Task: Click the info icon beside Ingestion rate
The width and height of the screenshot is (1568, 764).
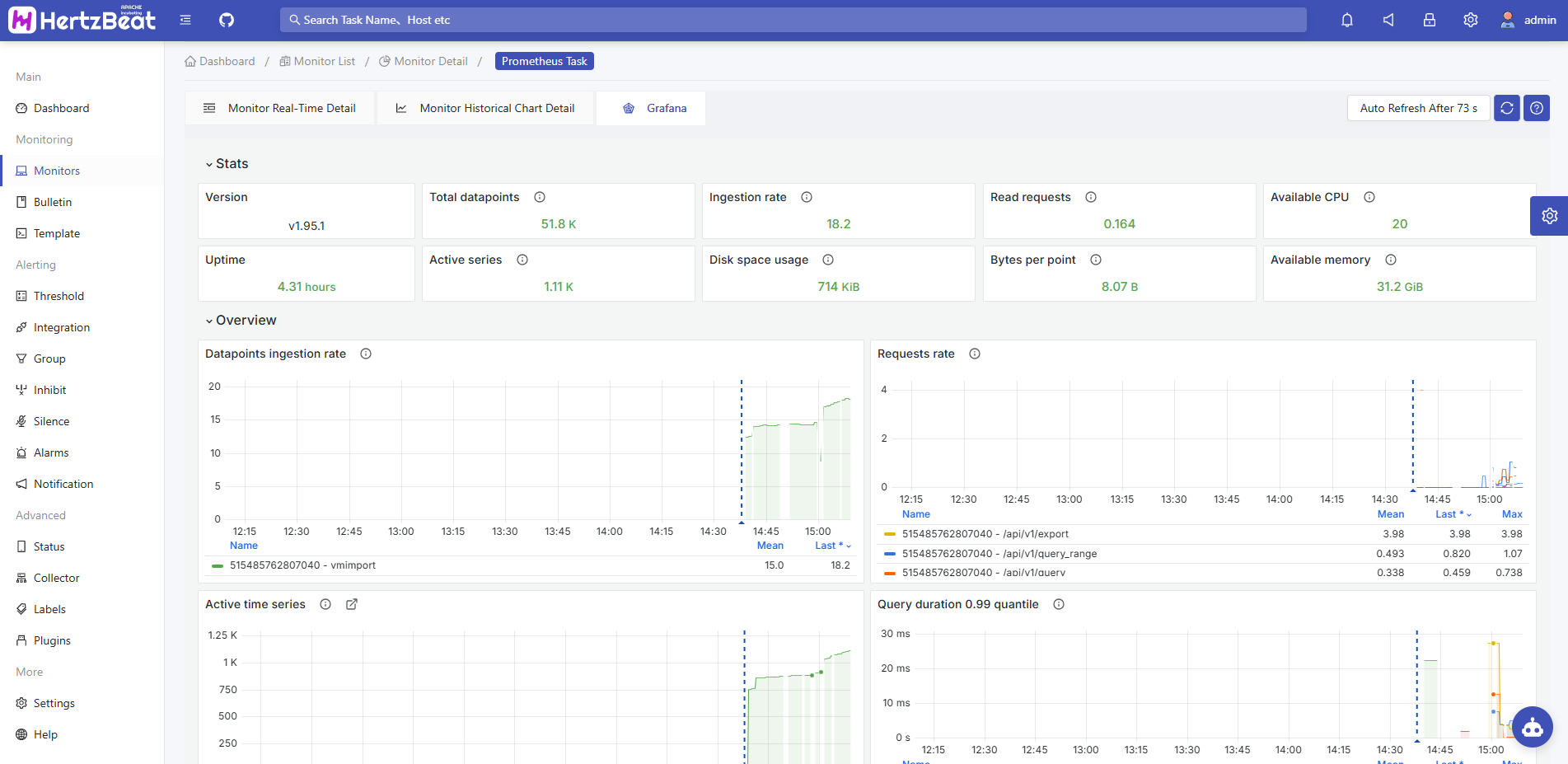Action: click(x=807, y=197)
